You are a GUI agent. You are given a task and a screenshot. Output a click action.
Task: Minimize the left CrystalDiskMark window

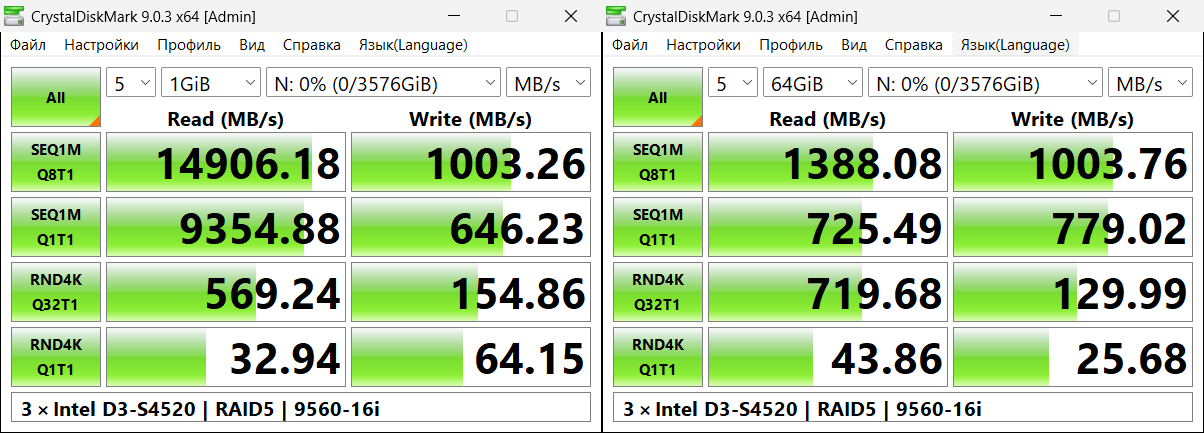(x=455, y=17)
